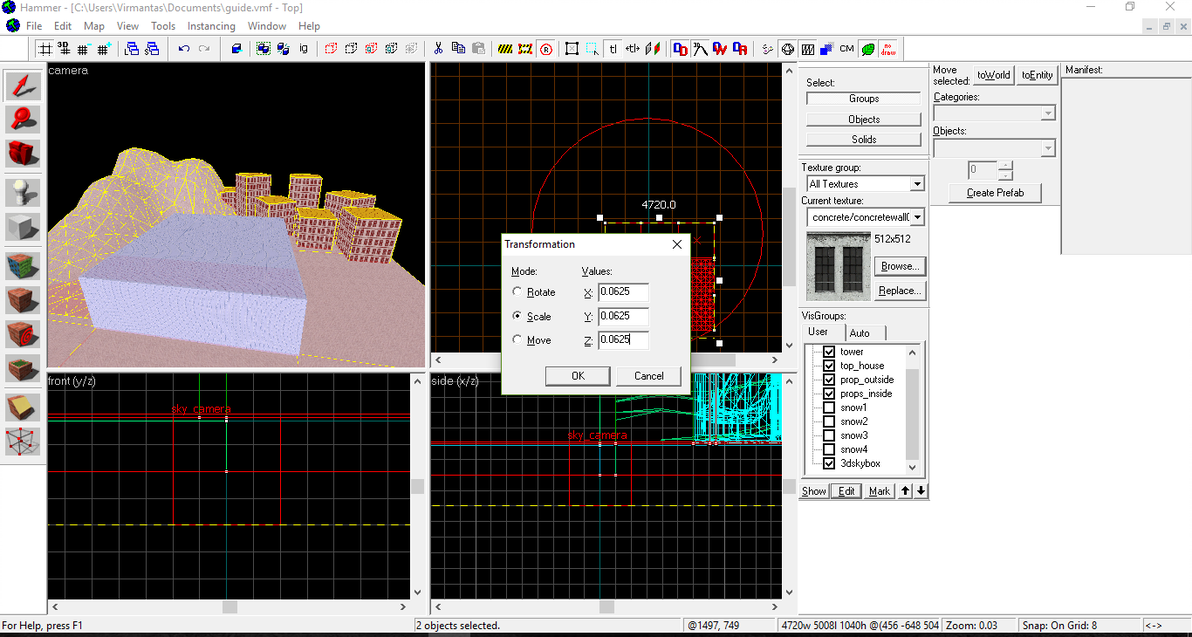Click the Browse... texture button
Viewport: 1192px width, 637px height.
pyautogui.click(x=899, y=266)
